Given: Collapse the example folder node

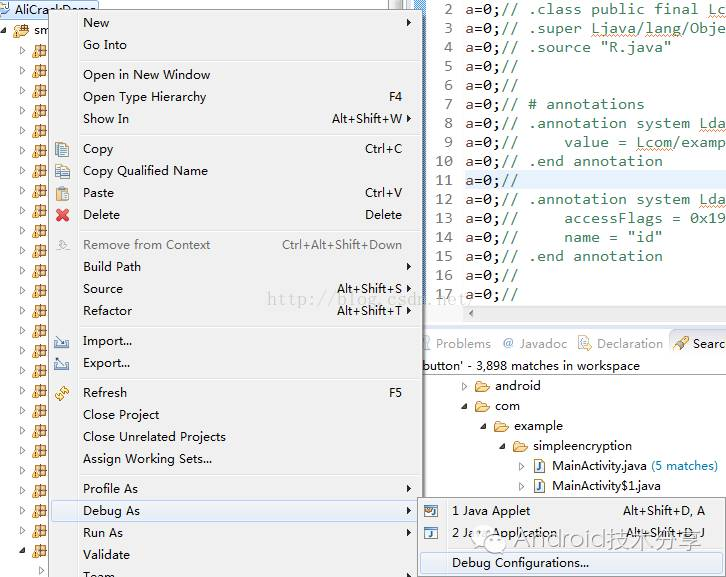Looking at the screenshot, I should [483, 426].
